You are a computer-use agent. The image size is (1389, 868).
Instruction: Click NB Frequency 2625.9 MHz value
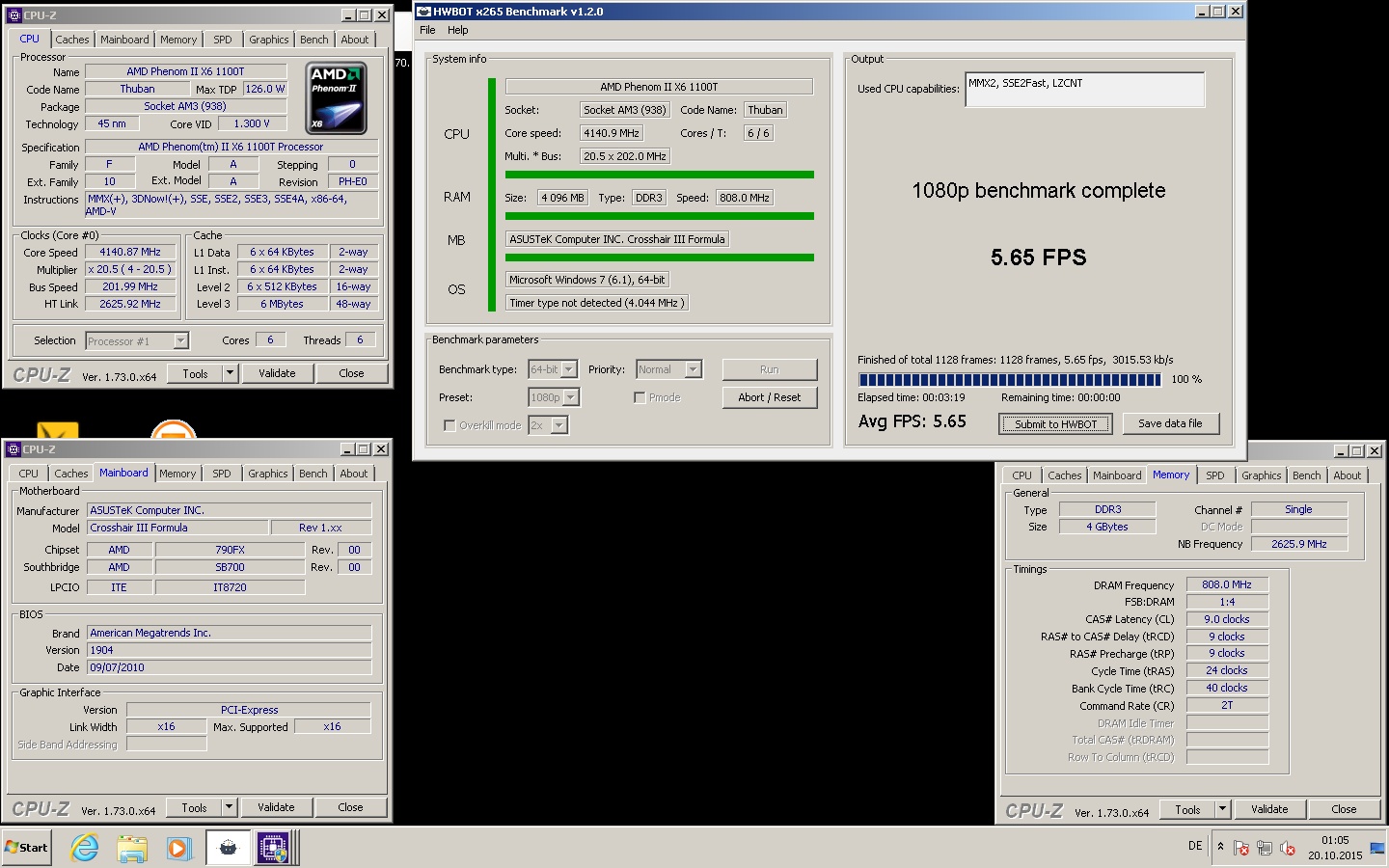[x=1299, y=544]
